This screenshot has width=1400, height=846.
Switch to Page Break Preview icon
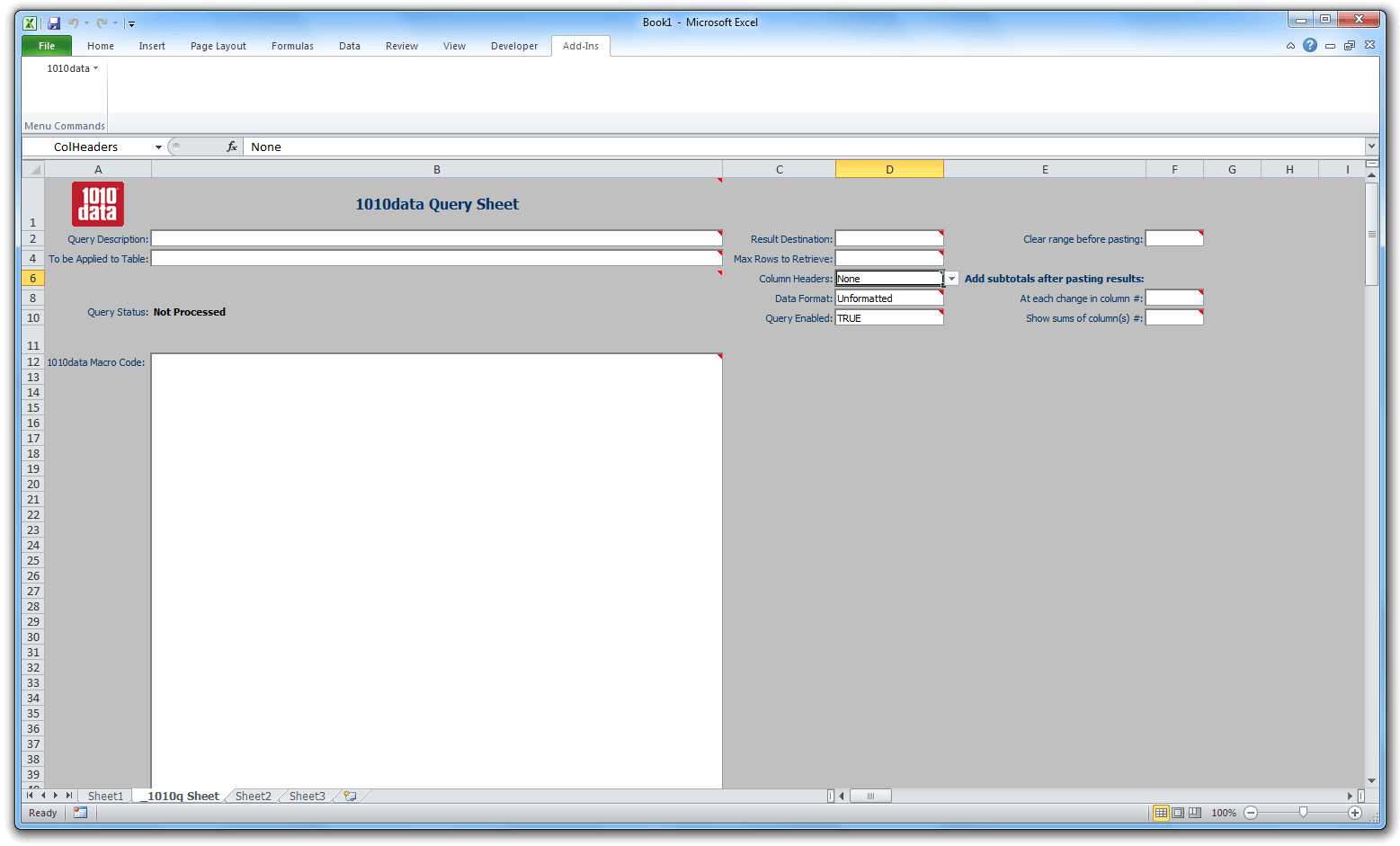pyautogui.click(x=1195, y=813)
